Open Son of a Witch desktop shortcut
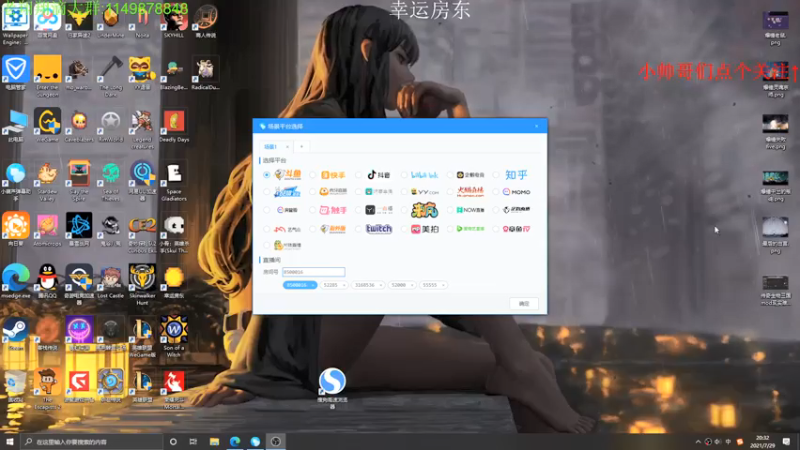Viewport: 800px width, 450px height. tap(174, 336)
